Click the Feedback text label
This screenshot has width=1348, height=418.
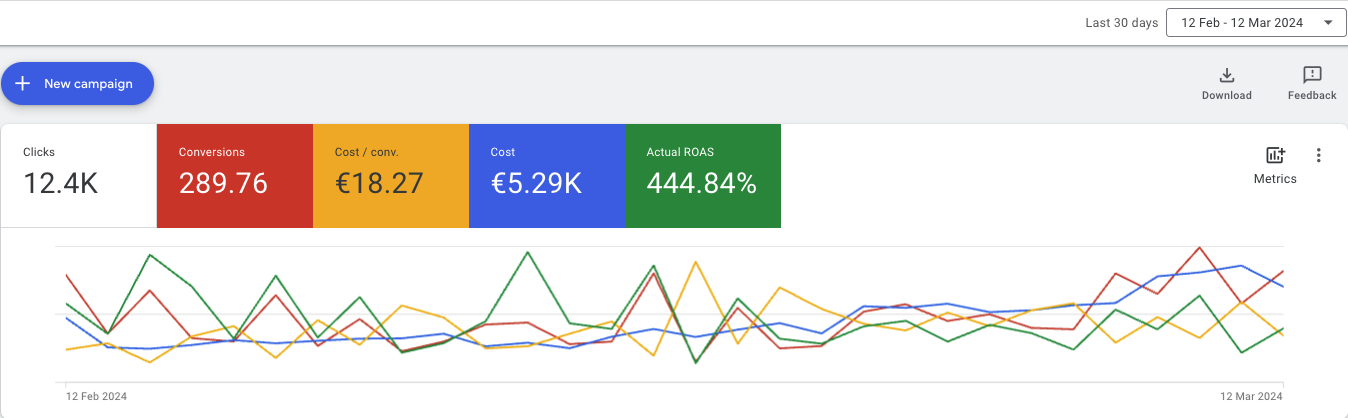[x=1312, y=96]
